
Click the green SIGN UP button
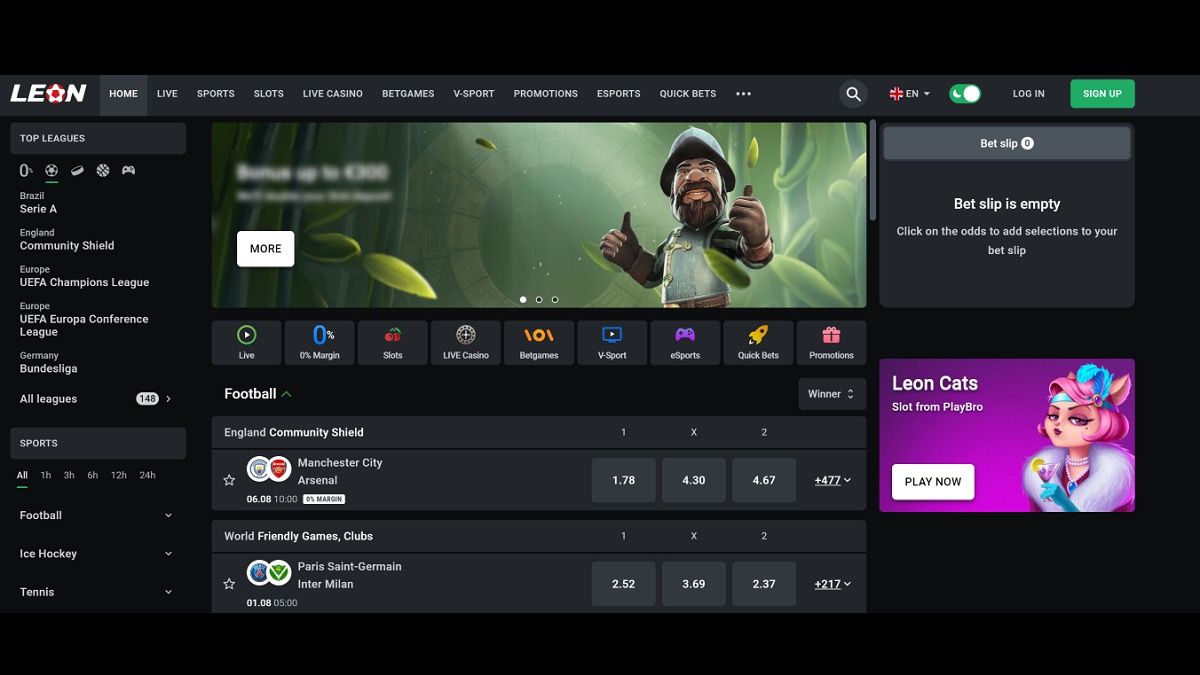click(1102, 94)
